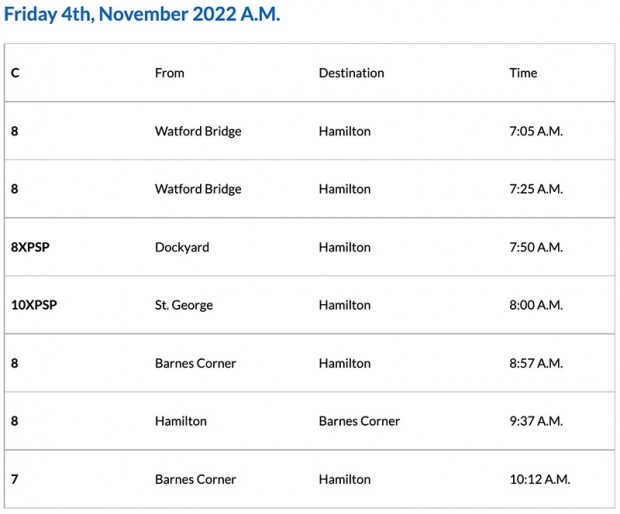Viewport: 620px width, 514px height.
Task: Click Barnes Corner in the Destination column
Action: point(359,421)
